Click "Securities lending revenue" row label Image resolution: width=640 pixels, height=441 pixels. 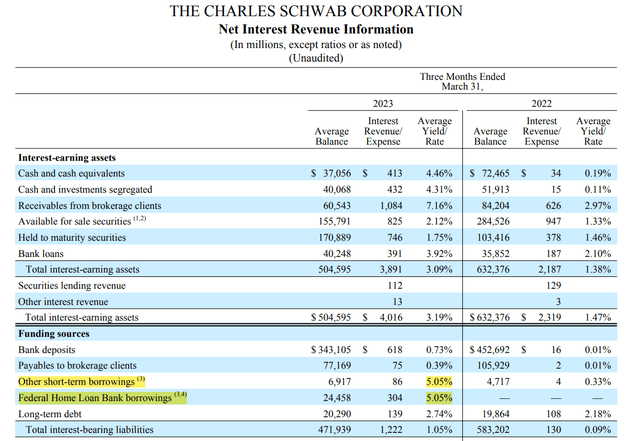72,286
